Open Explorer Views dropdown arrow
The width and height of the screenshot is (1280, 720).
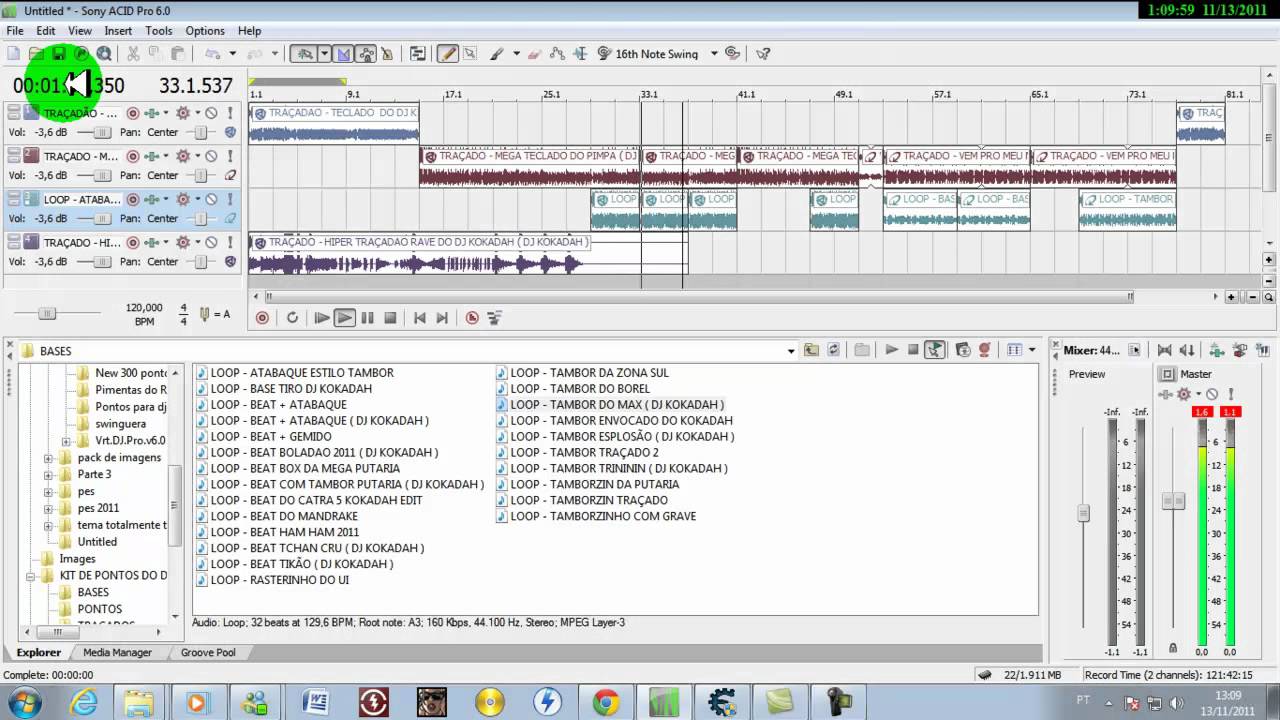coord(1032,350)
